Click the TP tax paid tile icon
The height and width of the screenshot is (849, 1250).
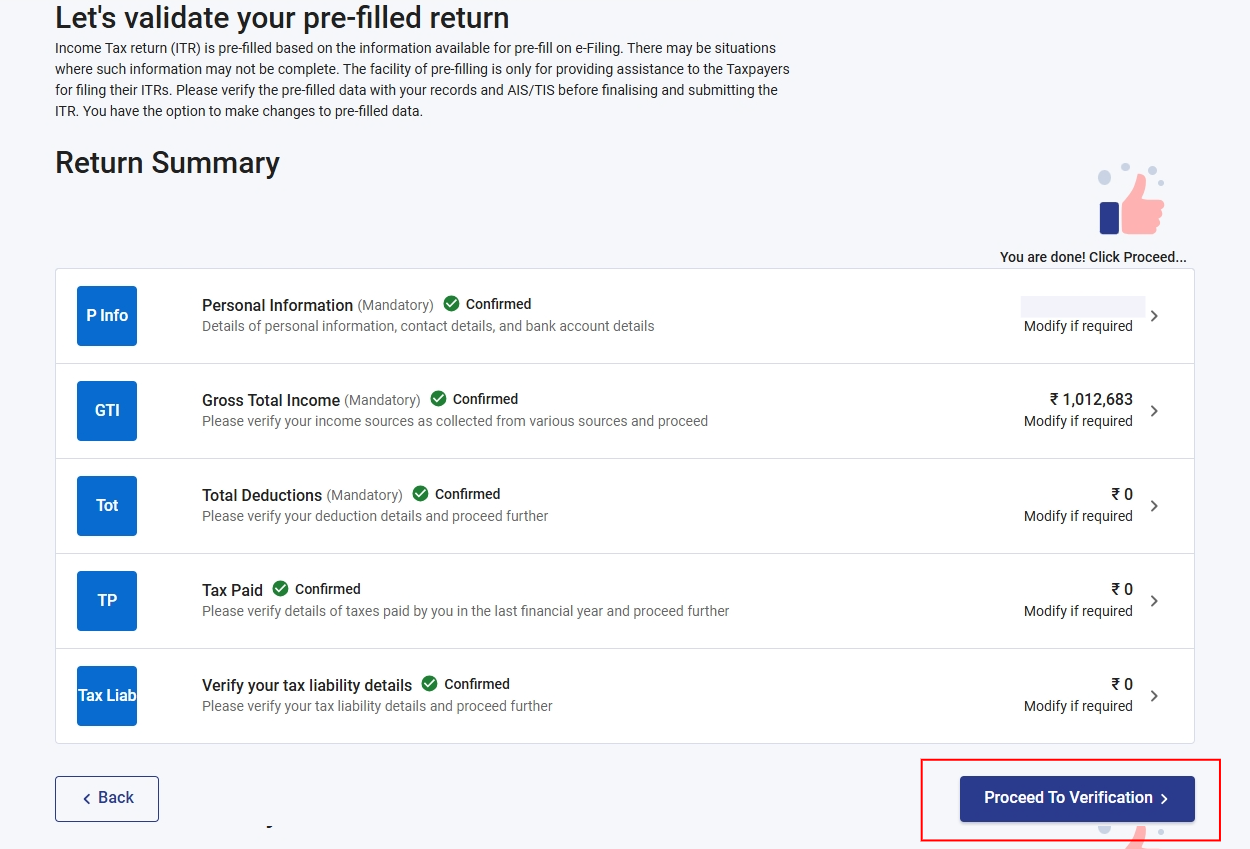tap(107, 601)
